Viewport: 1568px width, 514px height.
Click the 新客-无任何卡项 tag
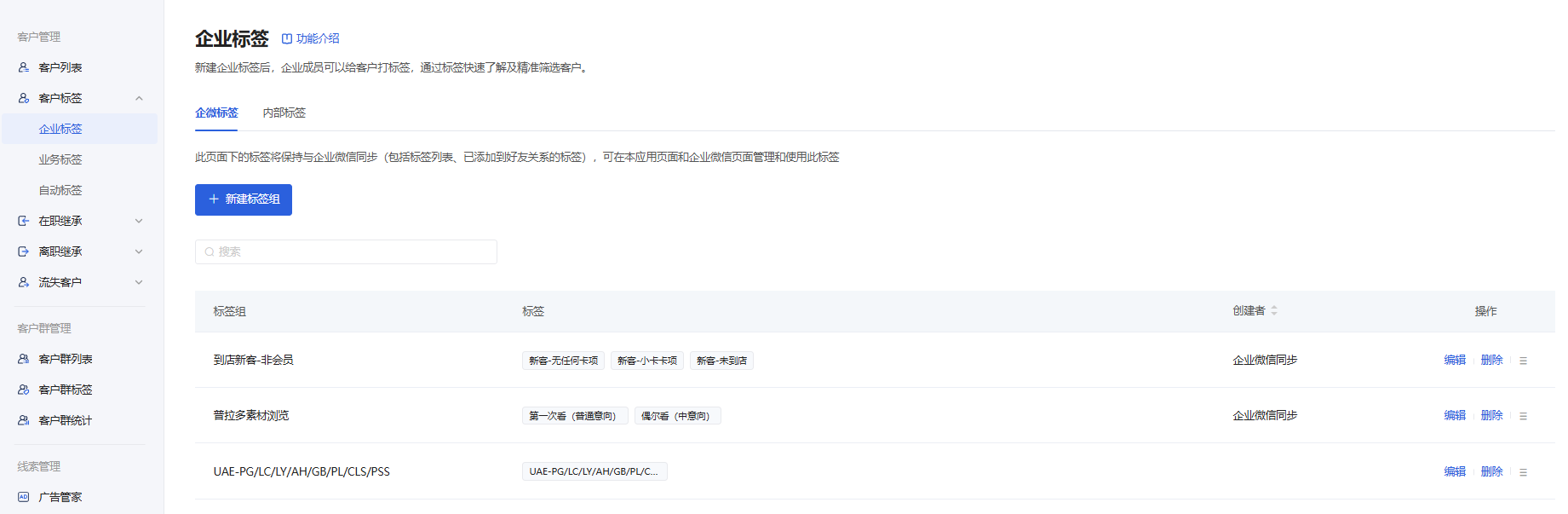(563, 361)
